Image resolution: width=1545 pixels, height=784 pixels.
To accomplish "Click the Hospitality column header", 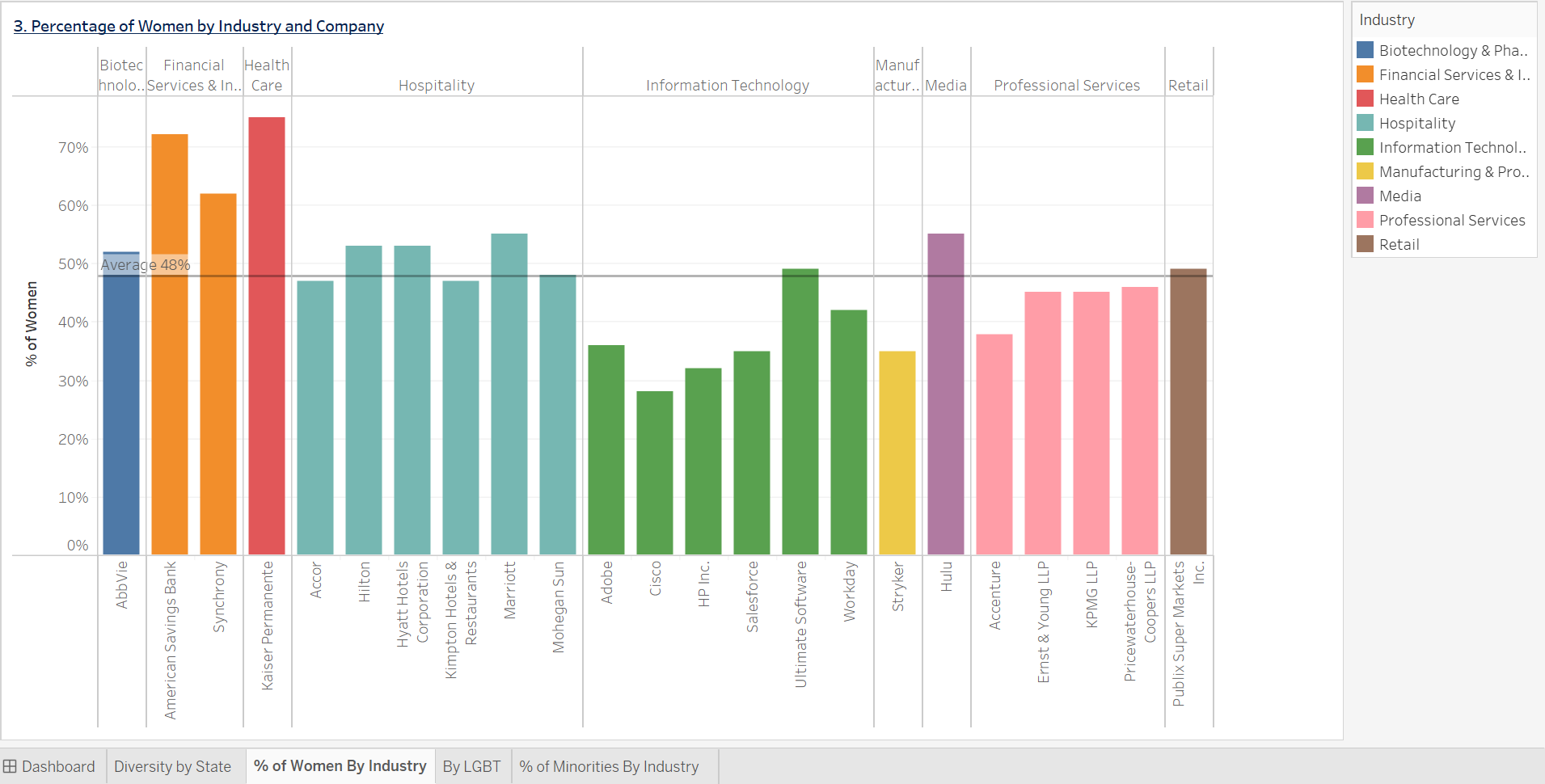I will [437, 85].
